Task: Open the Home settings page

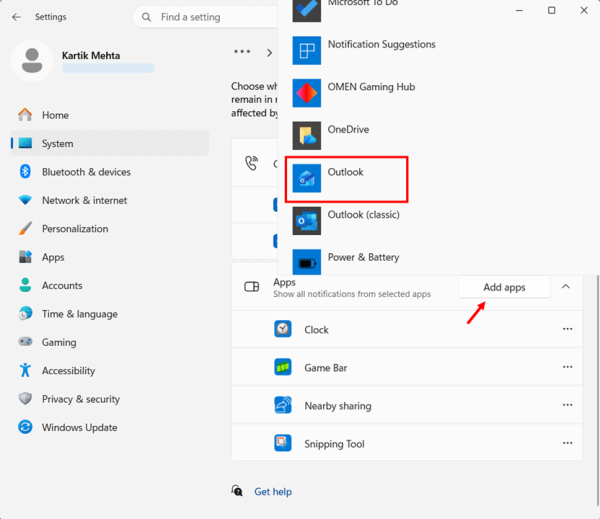Action: (110, 115)
